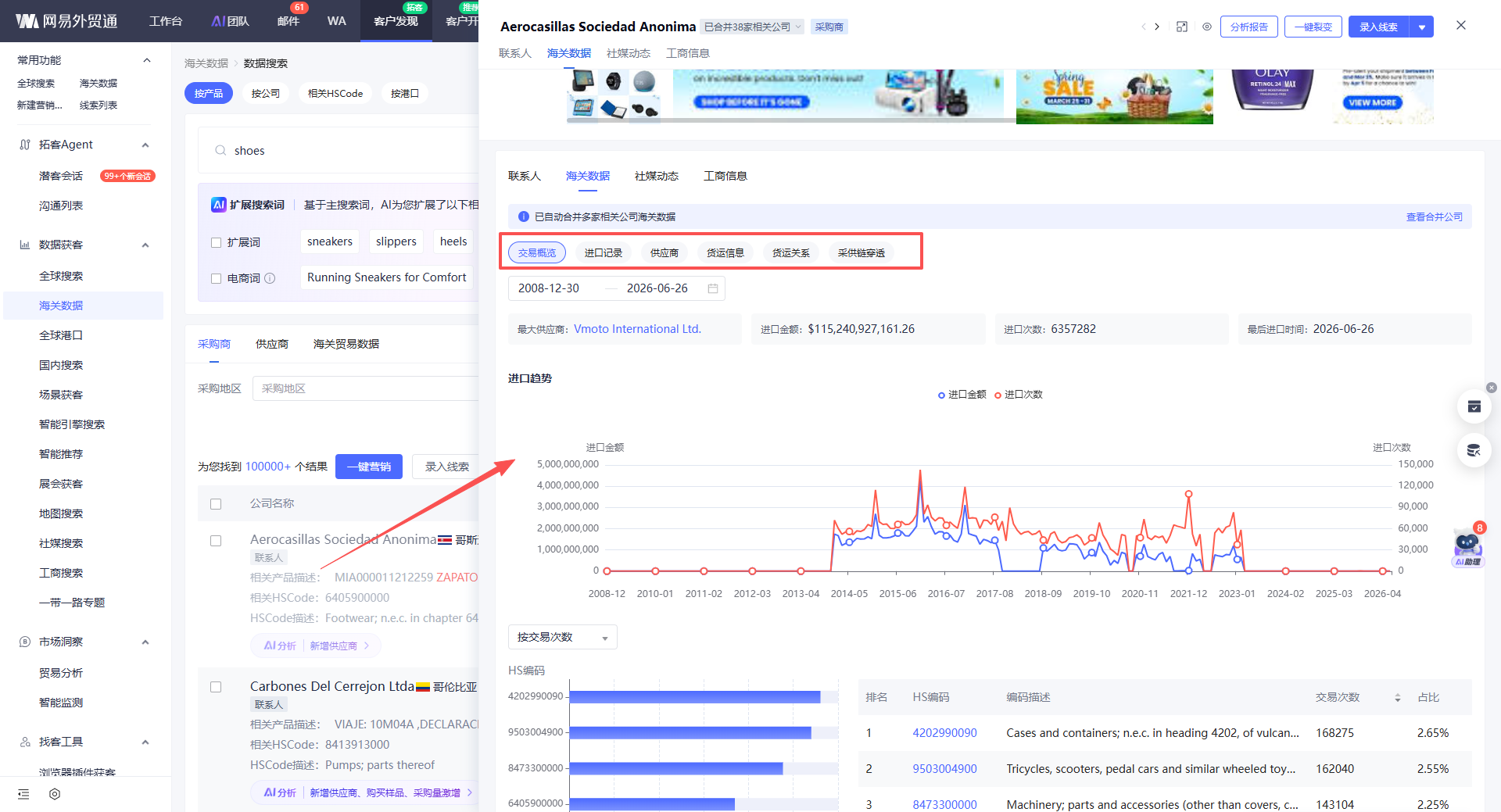
Task: Click the 分析报告 button
Action: tap(1249, 27)
